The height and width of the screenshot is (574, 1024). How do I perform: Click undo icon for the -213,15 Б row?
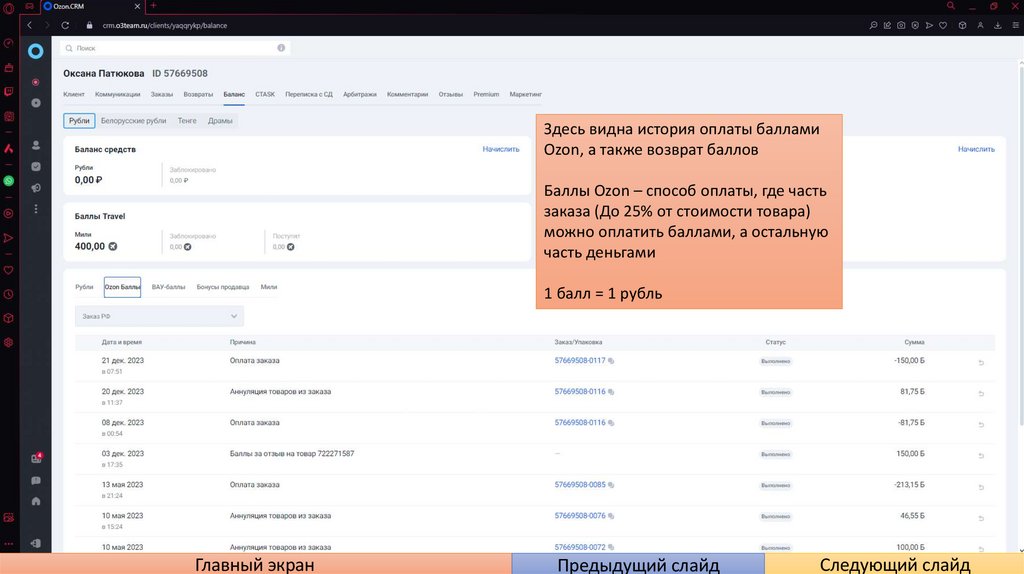pyautogui.click(x=981, y=487)
